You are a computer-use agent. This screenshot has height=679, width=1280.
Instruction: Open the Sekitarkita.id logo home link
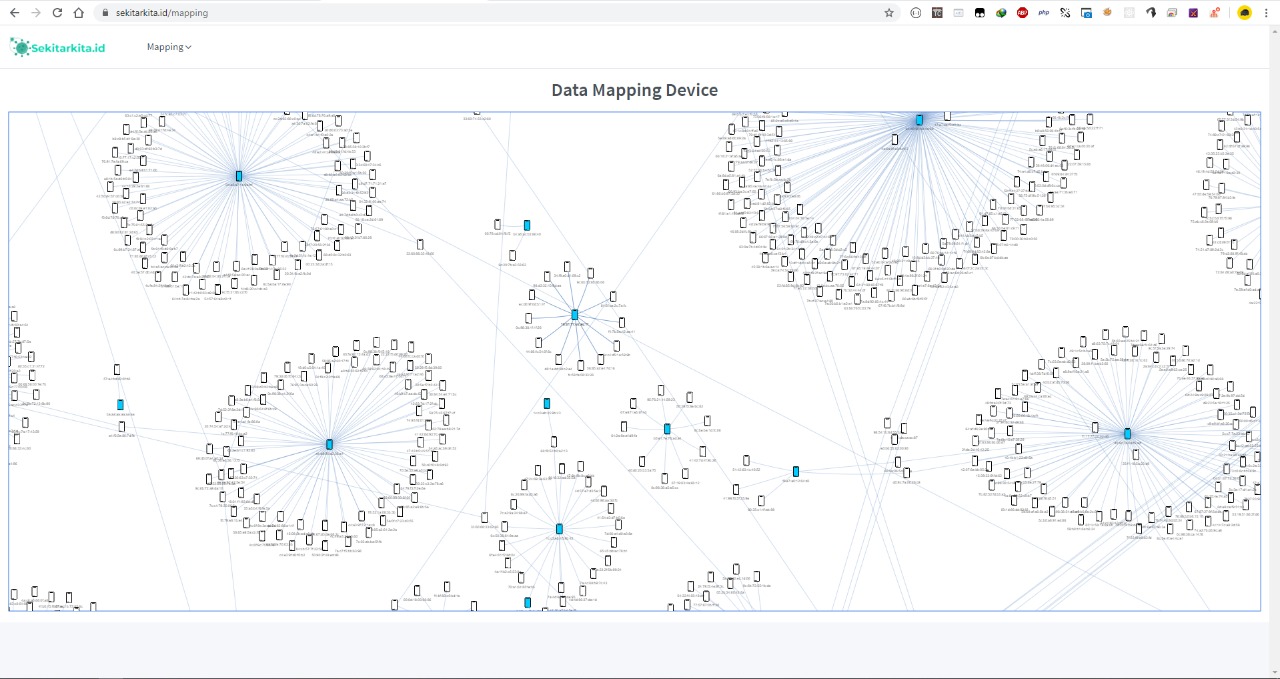coord(57,47)
